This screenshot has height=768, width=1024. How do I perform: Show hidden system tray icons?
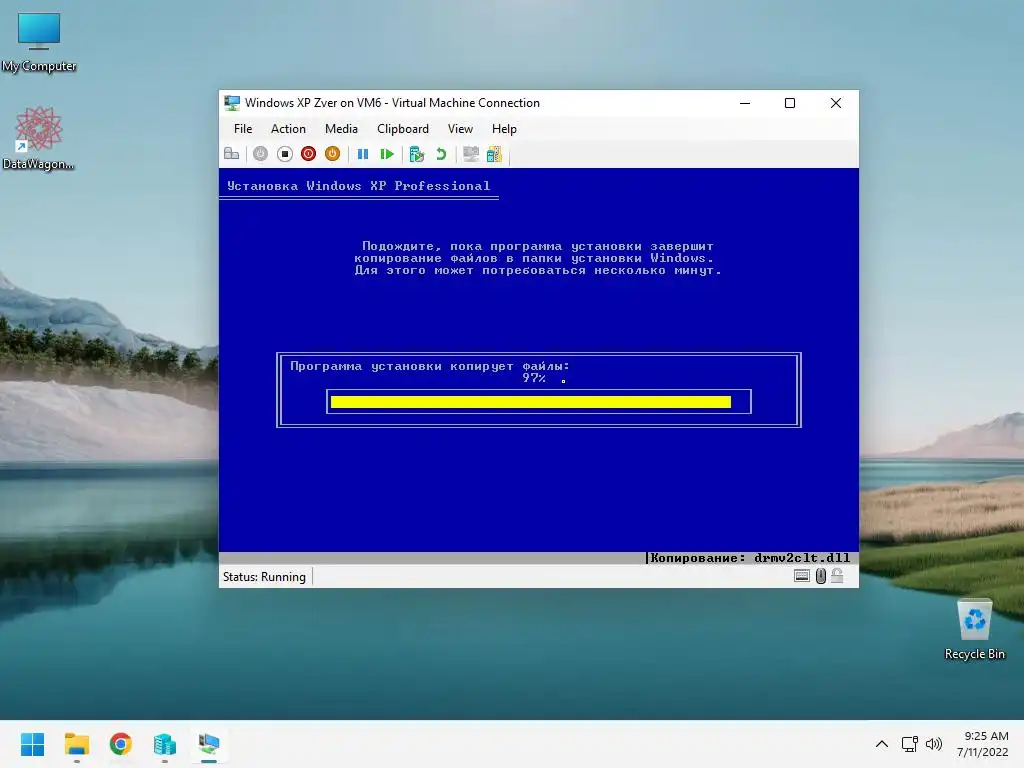(x=882, y=744)
